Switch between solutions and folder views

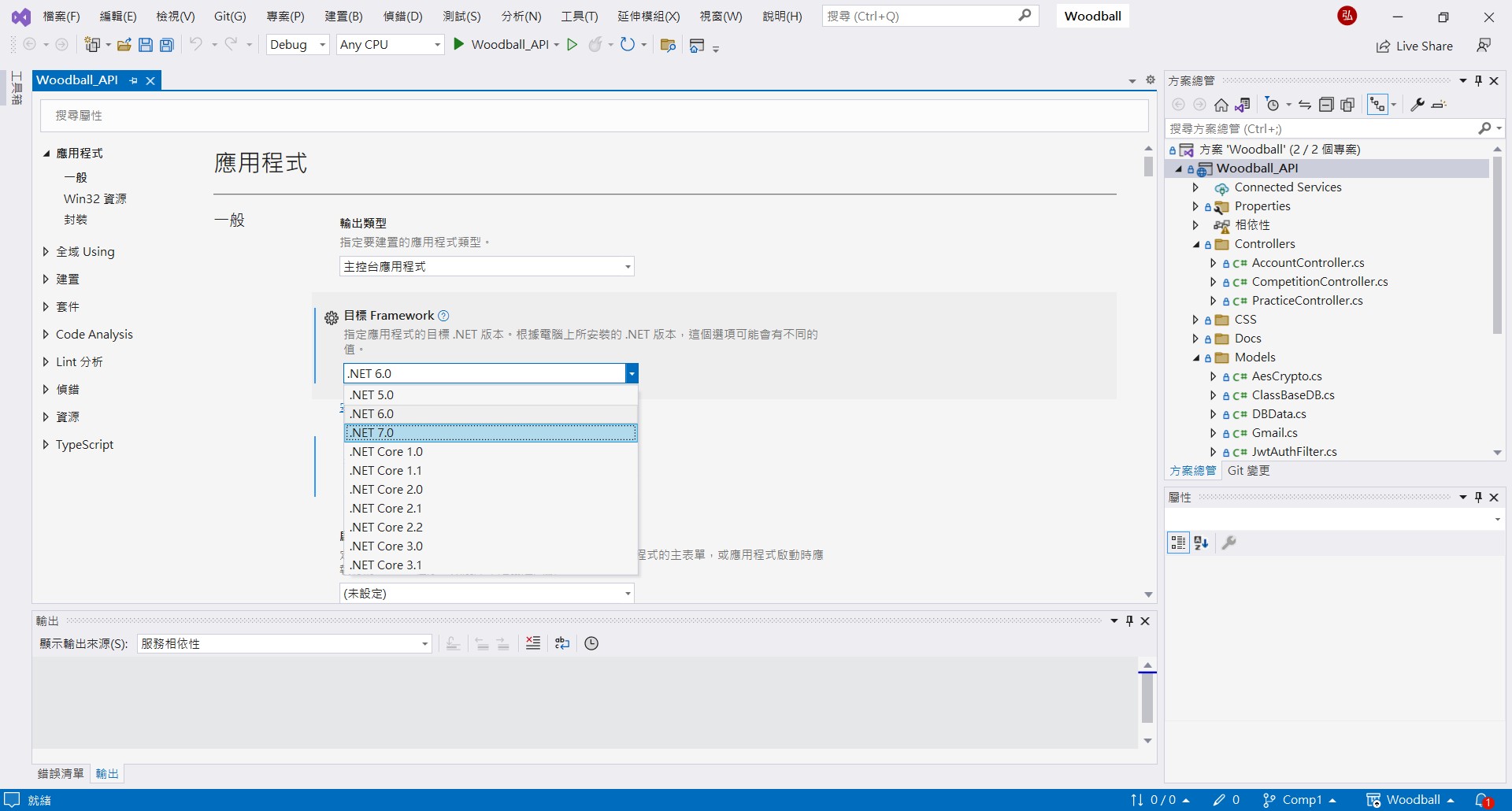1243,105
